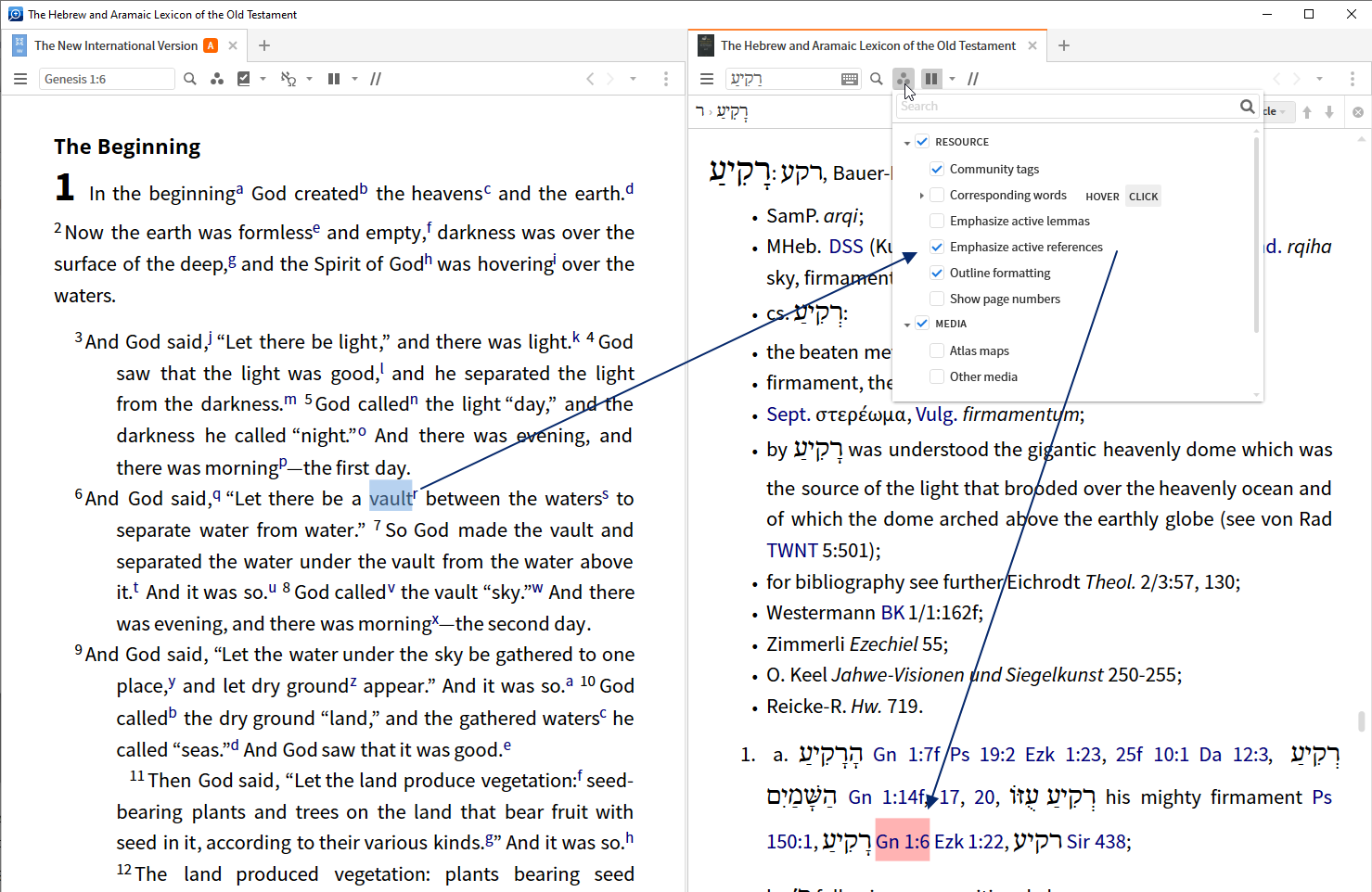Image resolution: width=1372 pixels, height=892 pixels.
Task: Dismiss the locator bar with X icon
Action: 1358,112
